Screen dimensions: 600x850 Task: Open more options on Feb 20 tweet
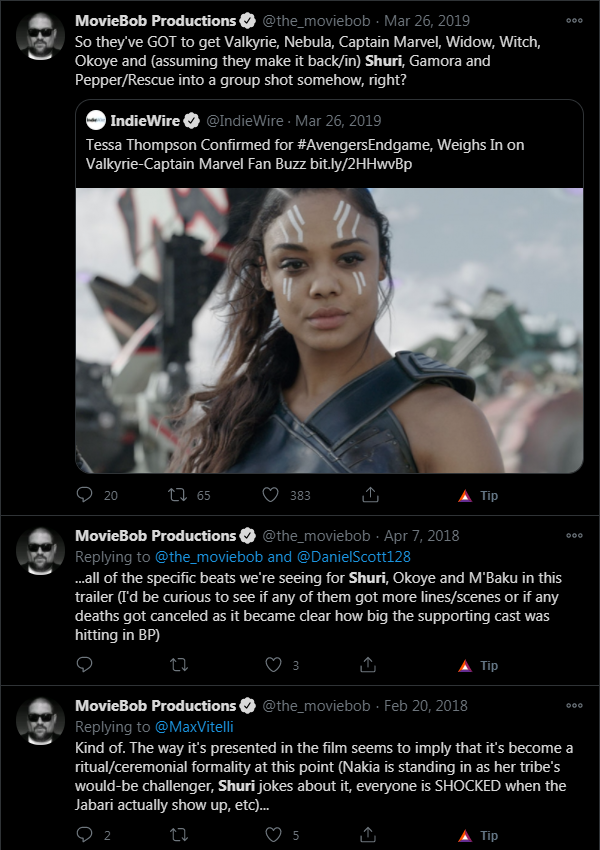pyautogui.click(x=574, y=706)
